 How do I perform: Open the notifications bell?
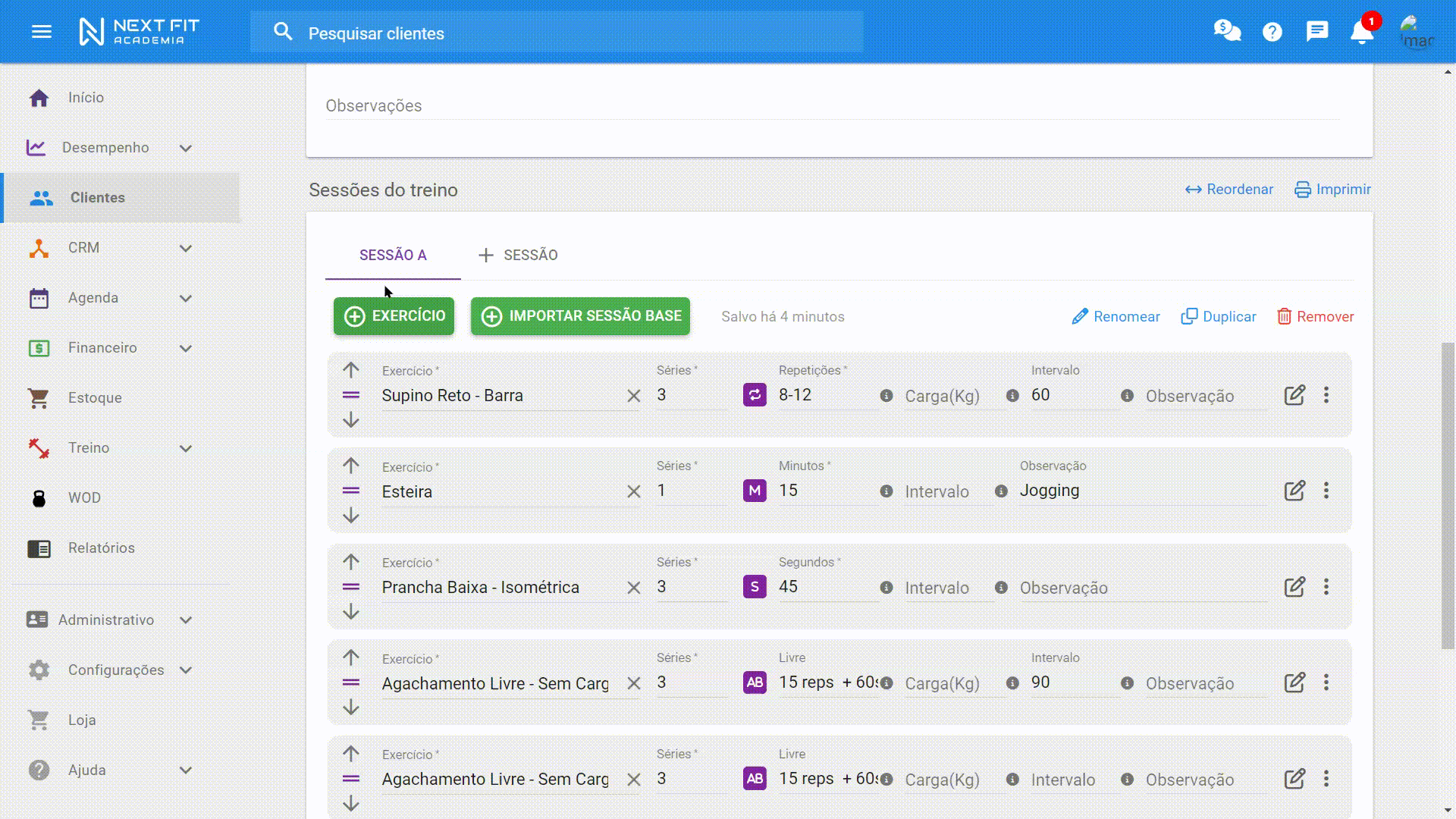[1361, 32]
